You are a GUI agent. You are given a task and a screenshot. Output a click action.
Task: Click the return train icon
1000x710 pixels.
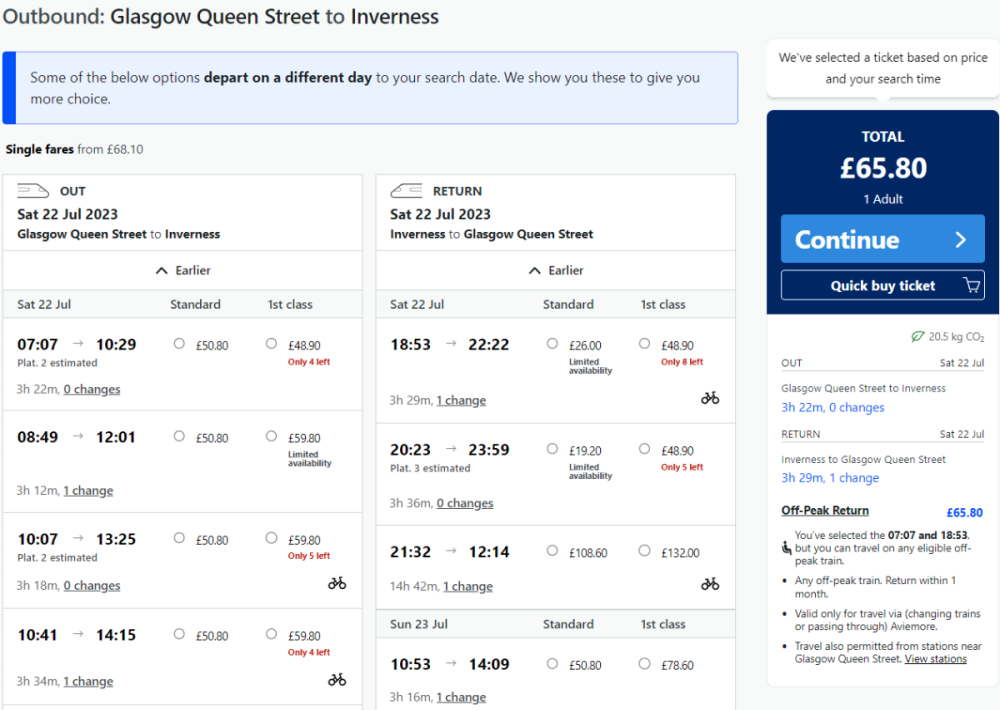[x=405, y=189]
